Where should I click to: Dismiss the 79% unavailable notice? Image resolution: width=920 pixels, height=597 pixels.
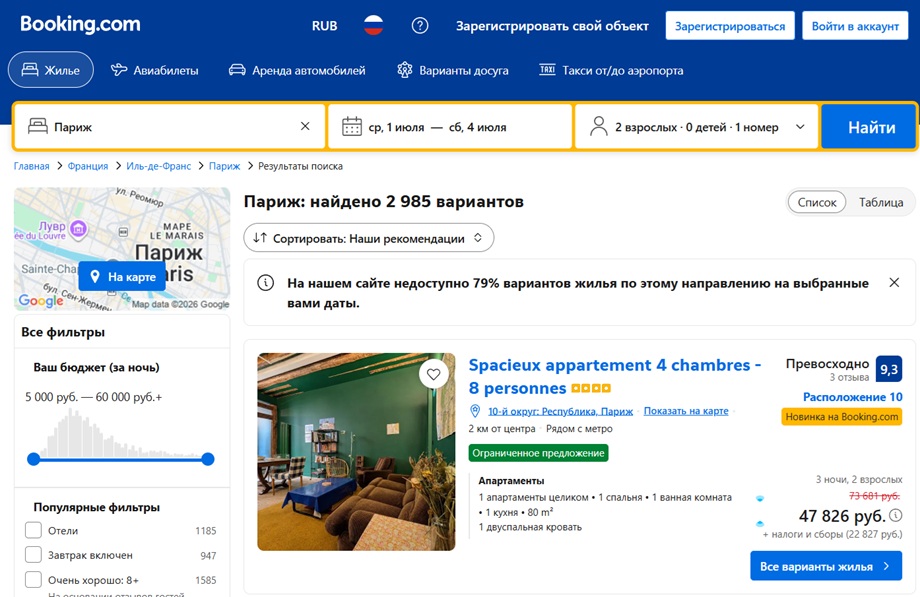[x=894, y=282]
